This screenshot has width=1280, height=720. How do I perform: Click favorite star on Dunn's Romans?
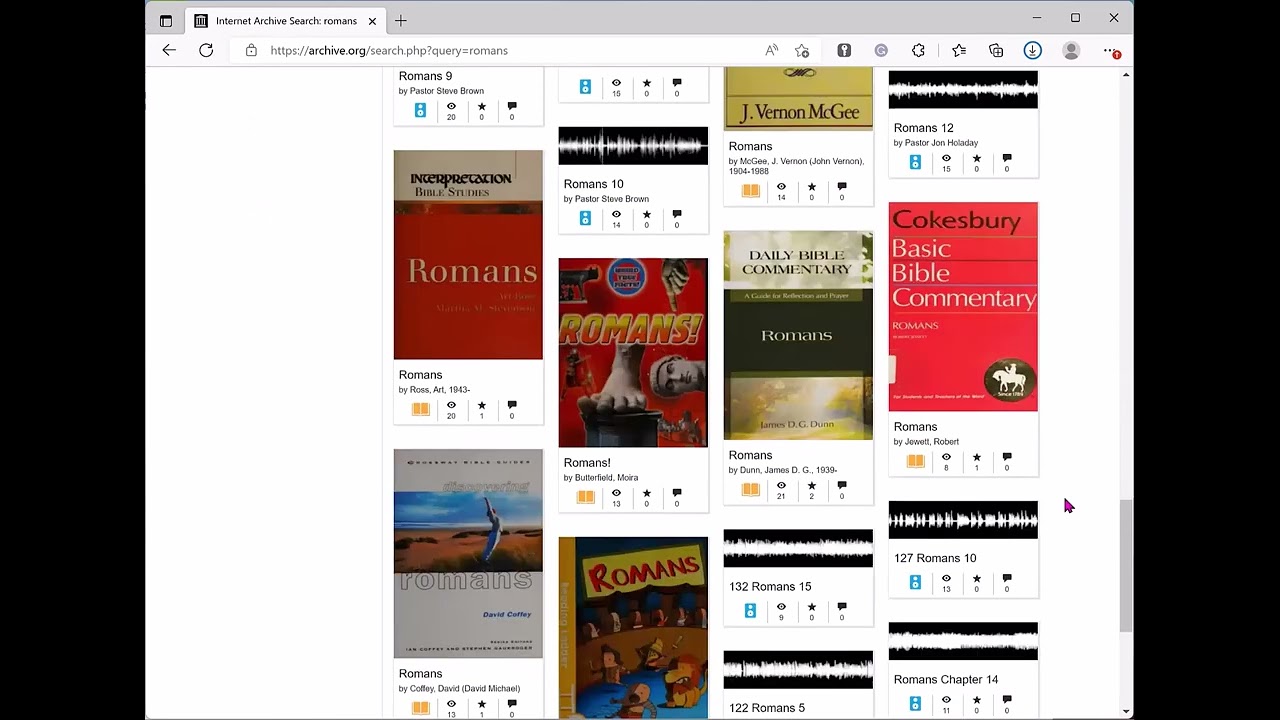coord(811,486)
